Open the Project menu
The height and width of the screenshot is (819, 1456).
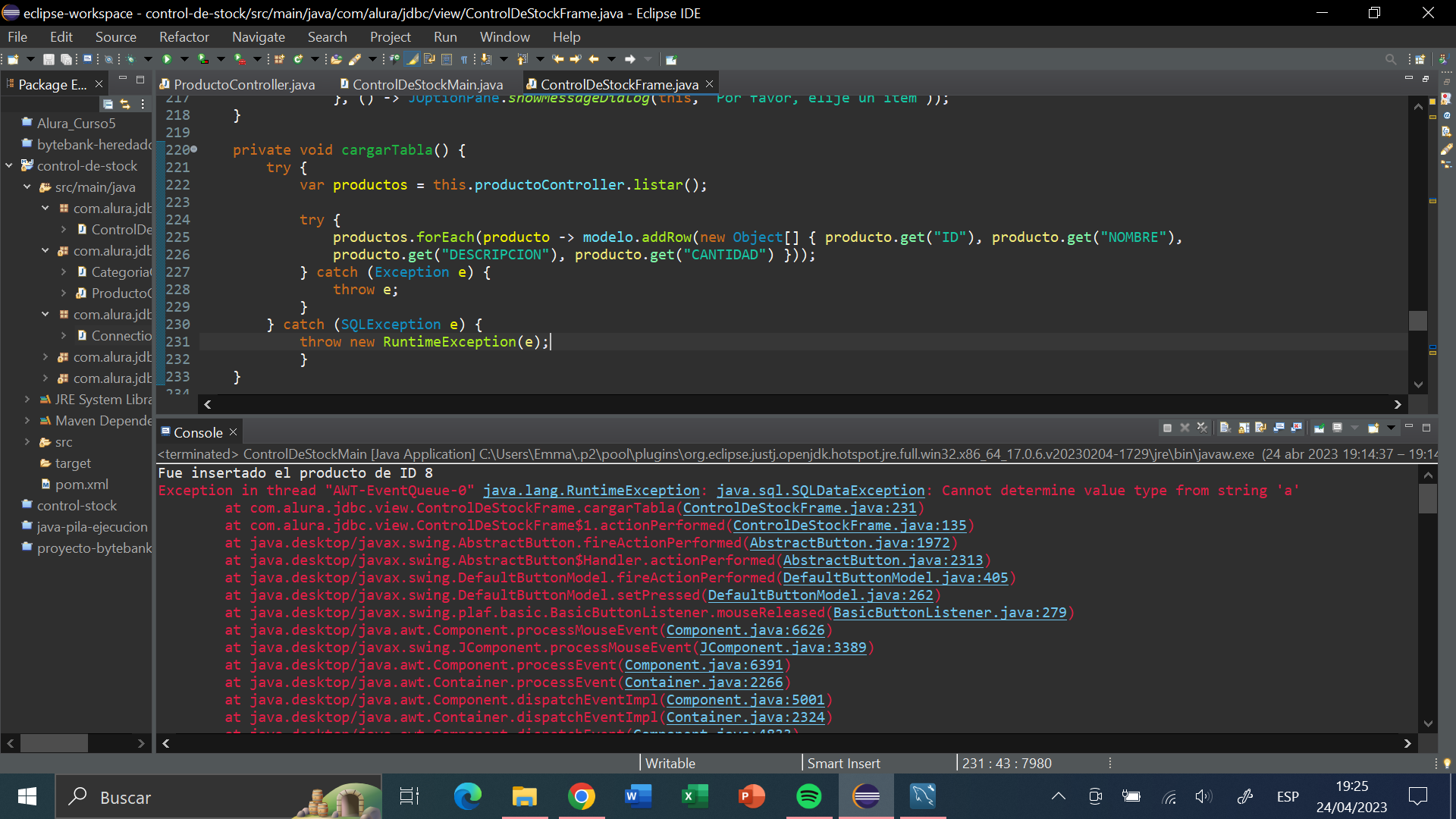pyautogui.click(x=390, y=36)
